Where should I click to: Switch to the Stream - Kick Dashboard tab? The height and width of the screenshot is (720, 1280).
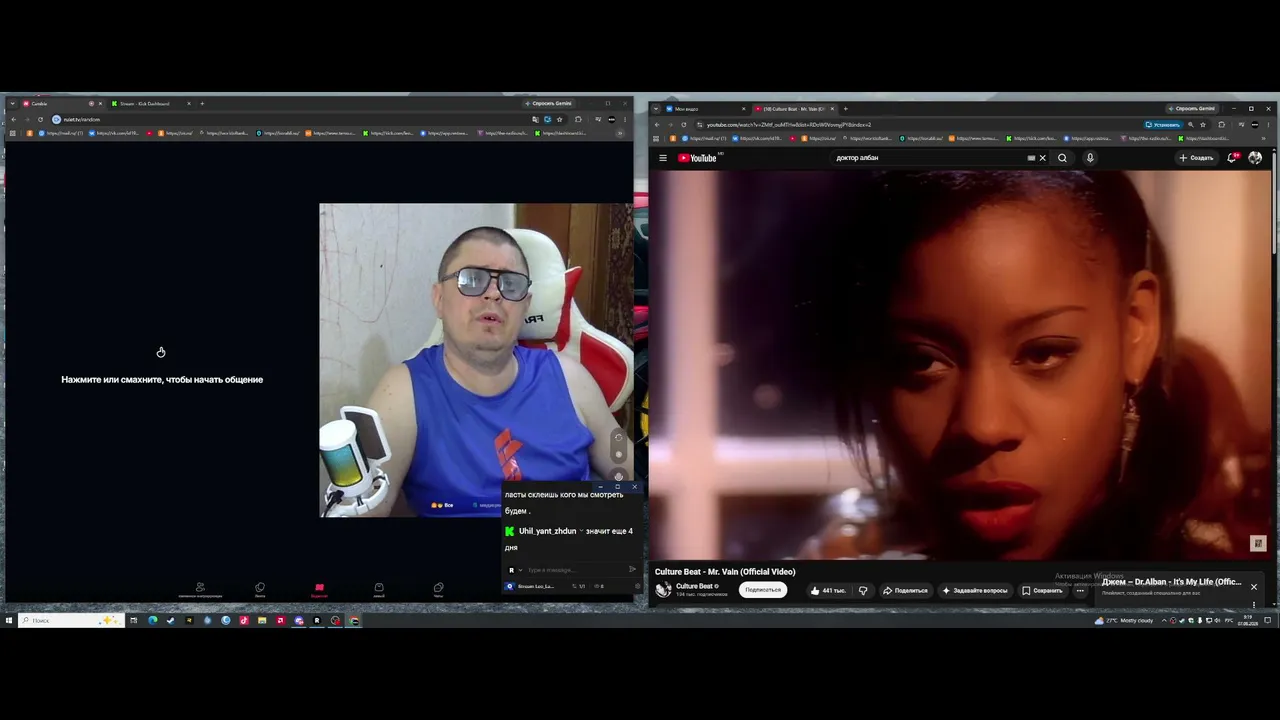point(150,104)
